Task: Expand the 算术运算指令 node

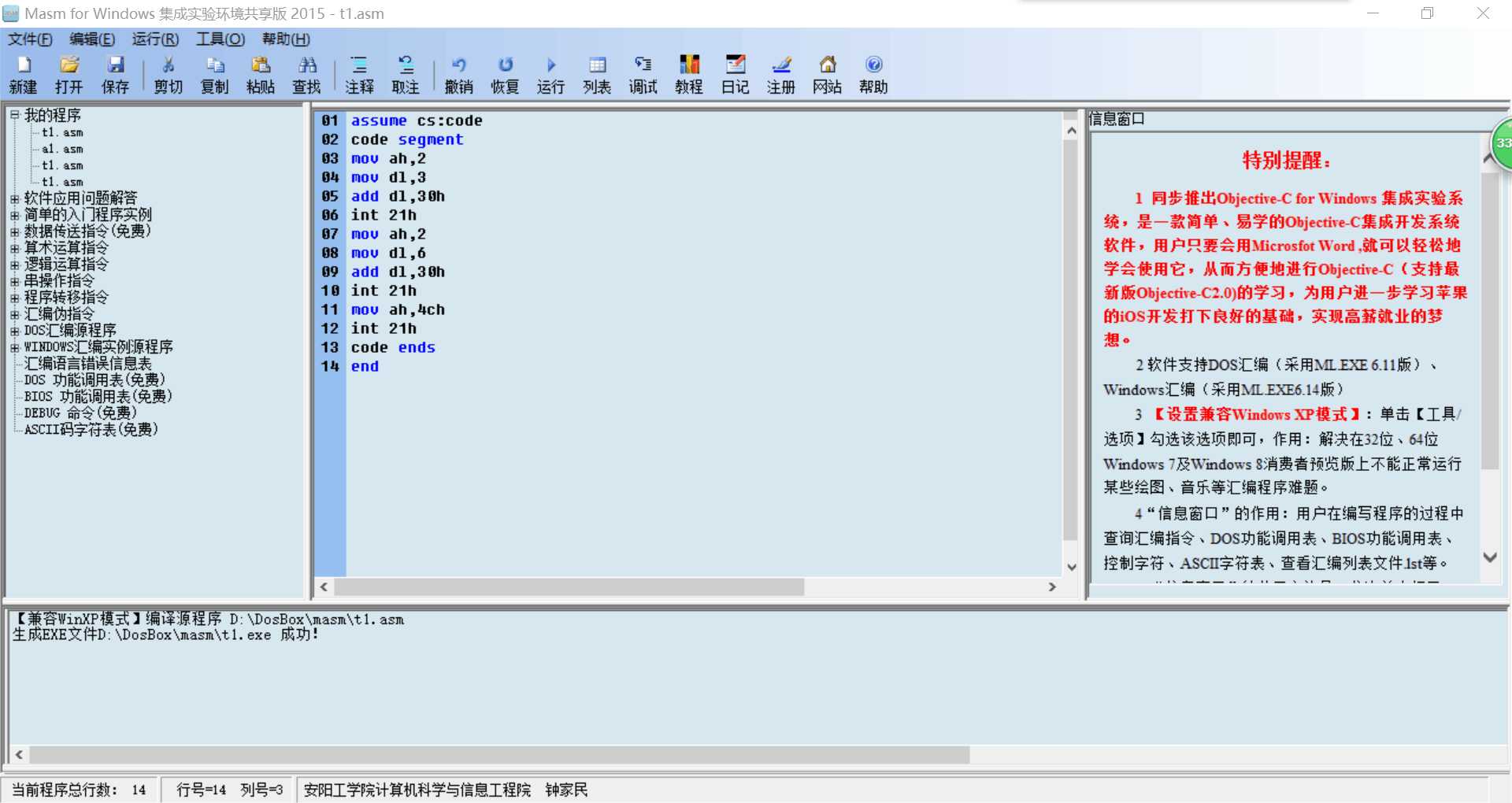Action: click(x=14, y=248)
